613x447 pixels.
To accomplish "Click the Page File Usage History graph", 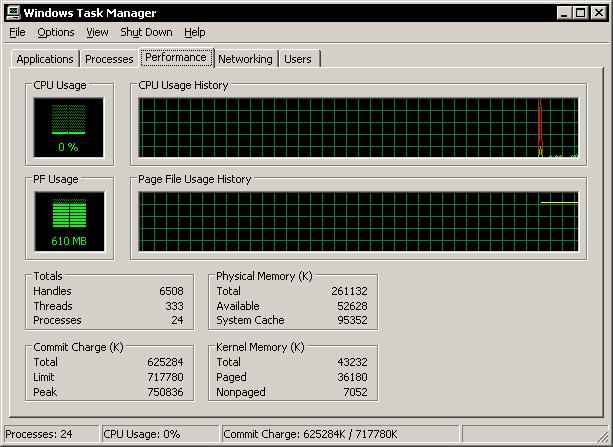I will (x=358, y=221).
